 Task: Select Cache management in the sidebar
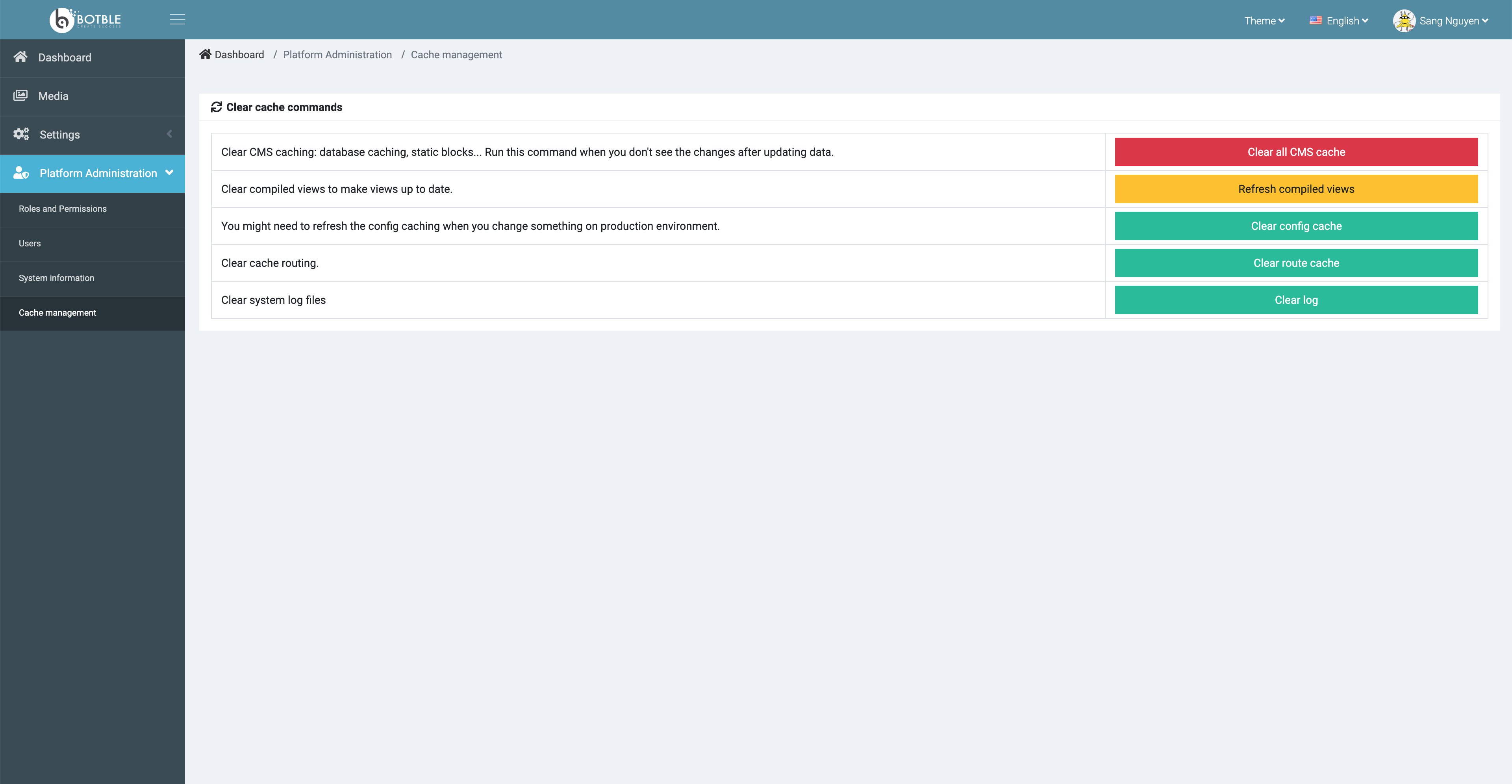[93, 313]
